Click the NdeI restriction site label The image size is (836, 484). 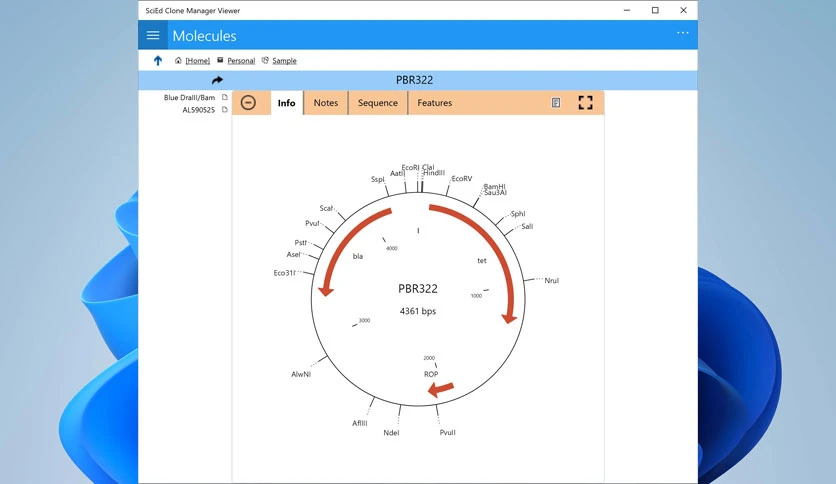pos(391,433)
